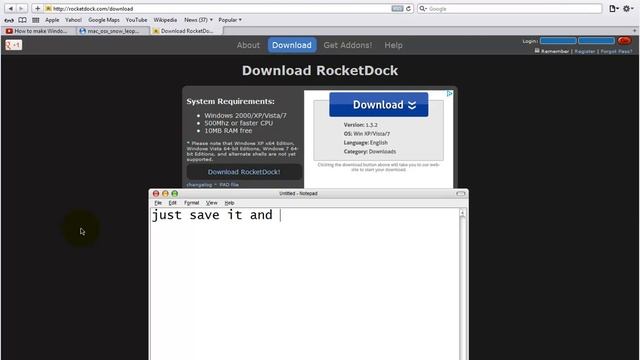Expand the News (37) bookmarks folder

[198, 20]
